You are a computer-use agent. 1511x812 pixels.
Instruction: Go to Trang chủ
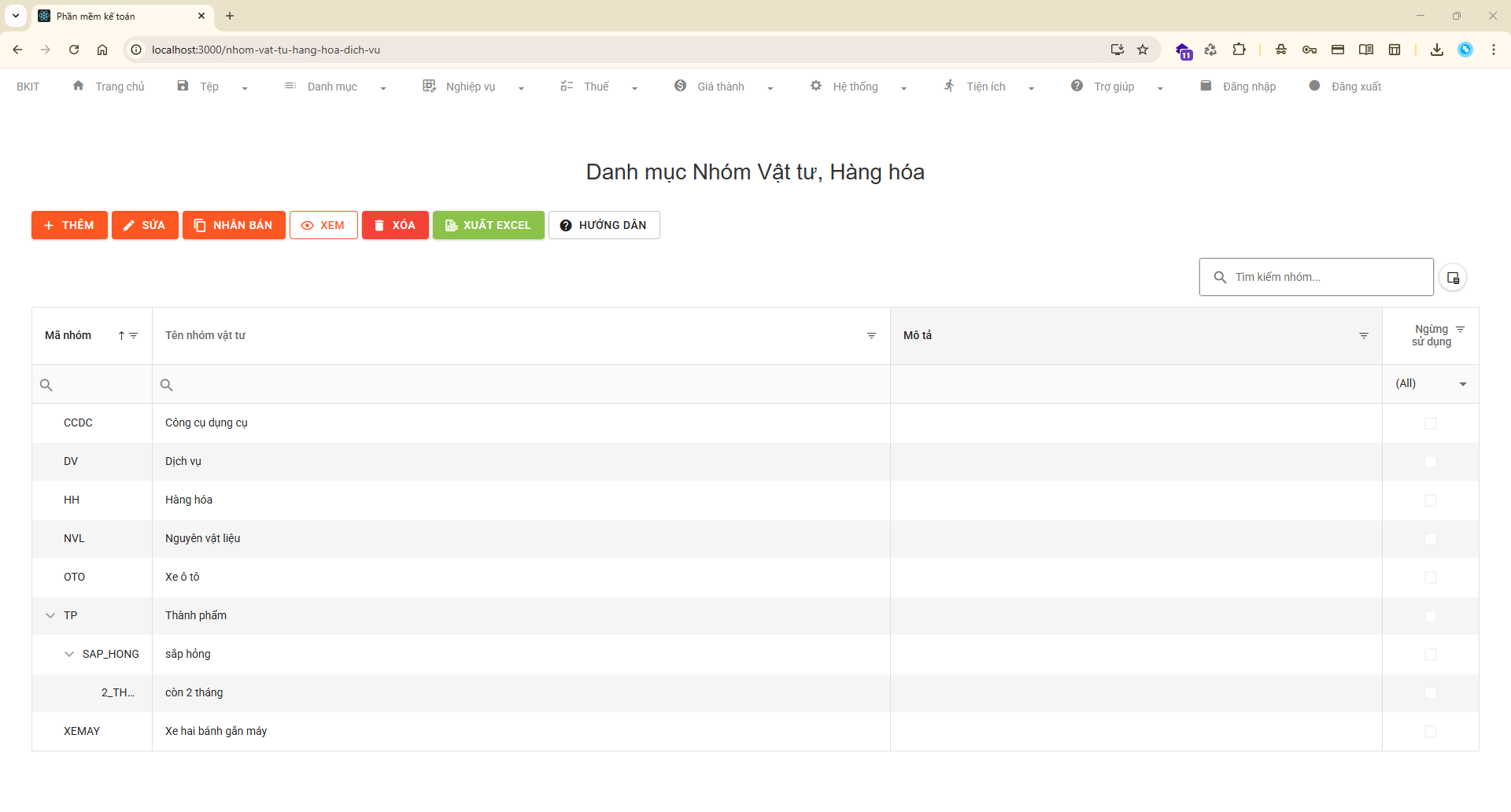click(109, 87)
